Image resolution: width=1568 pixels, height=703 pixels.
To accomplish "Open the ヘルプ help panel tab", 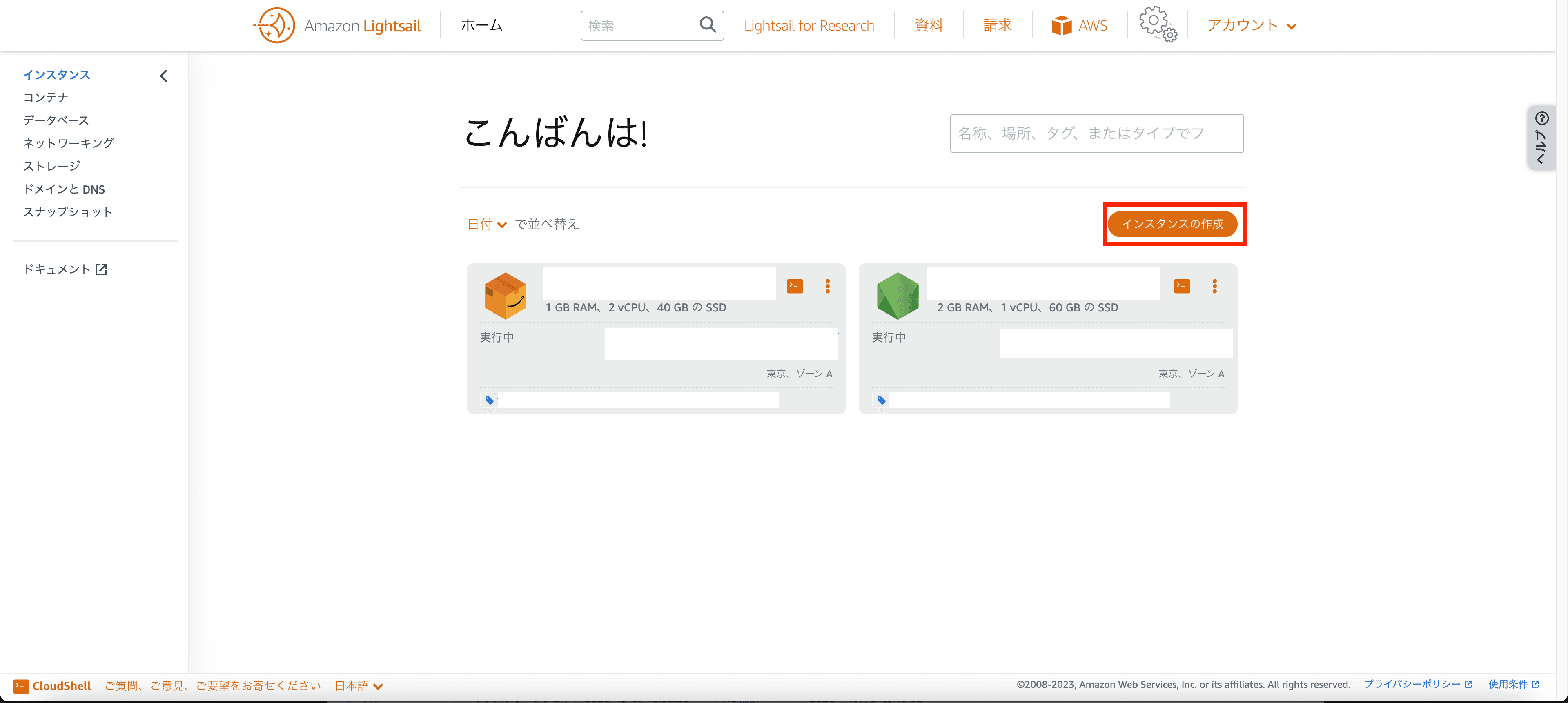I will 1541,138.
